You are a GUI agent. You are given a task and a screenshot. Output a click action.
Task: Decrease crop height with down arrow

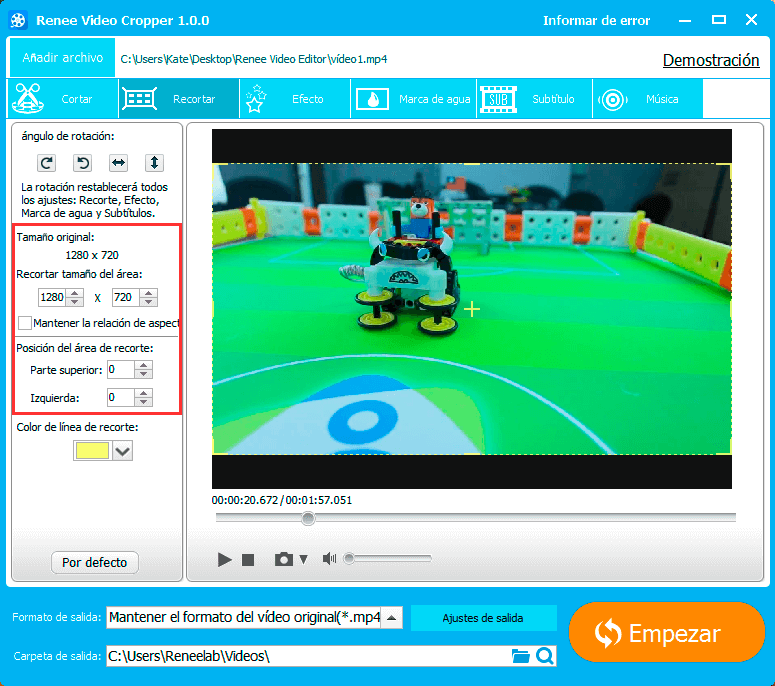click(x=149, y=301)
